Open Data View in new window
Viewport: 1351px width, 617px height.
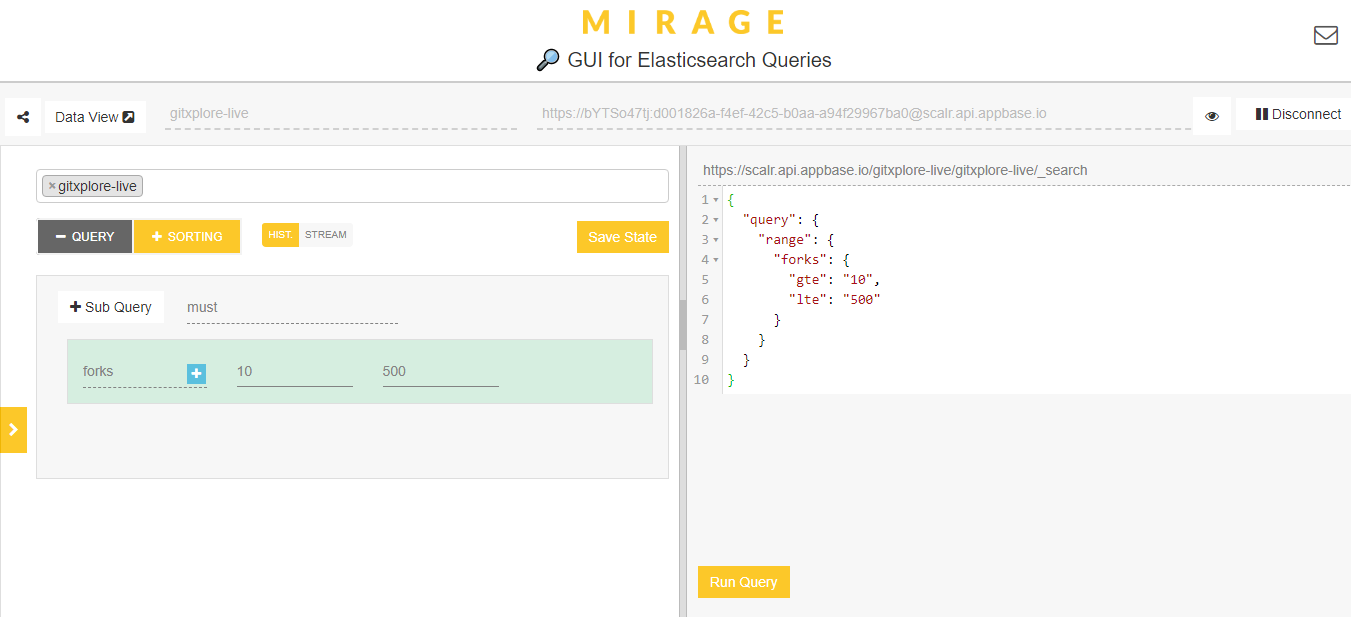pos(95,117)
